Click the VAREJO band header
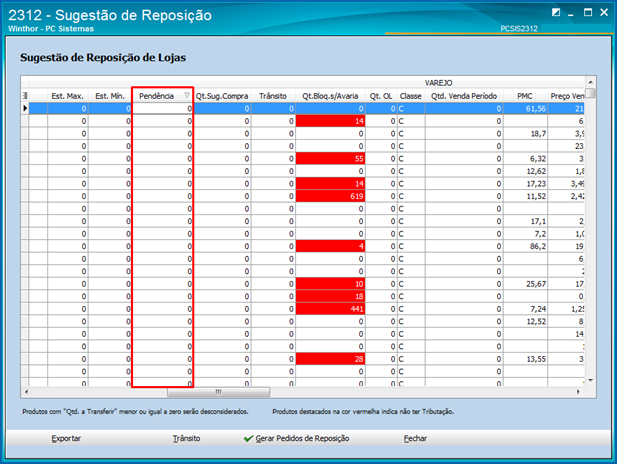This screenshot has width=617, height=464. (x=438, y=83)
